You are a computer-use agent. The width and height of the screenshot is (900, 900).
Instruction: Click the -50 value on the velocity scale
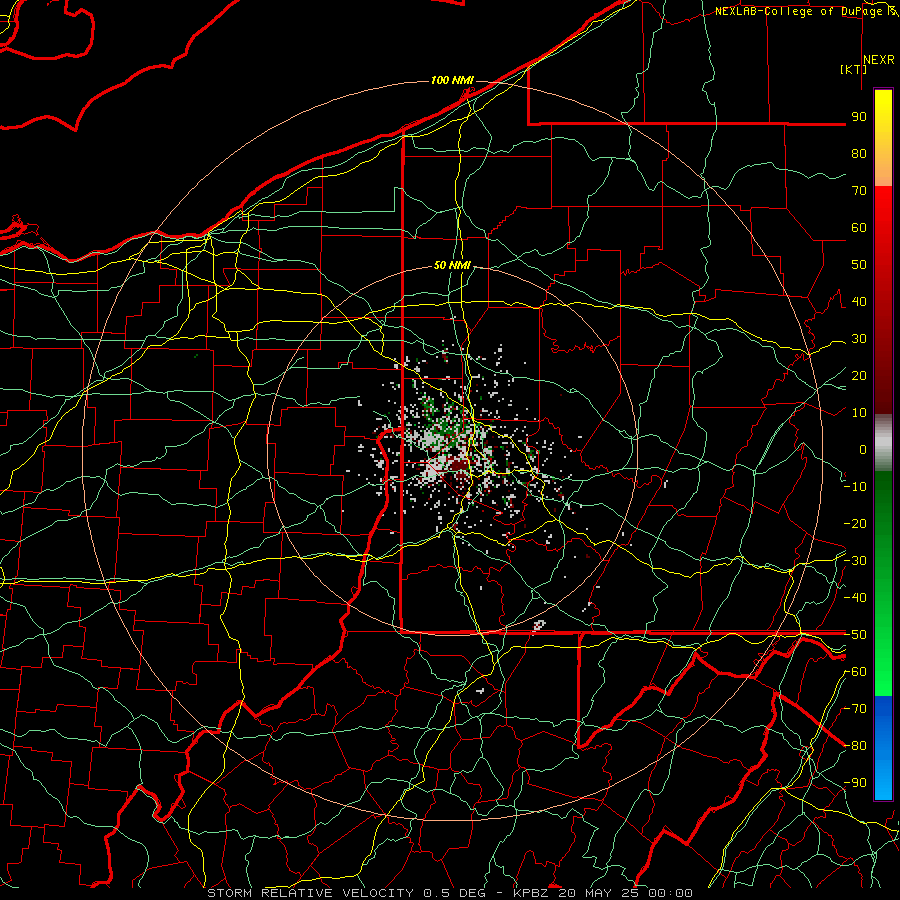(855, 635)
